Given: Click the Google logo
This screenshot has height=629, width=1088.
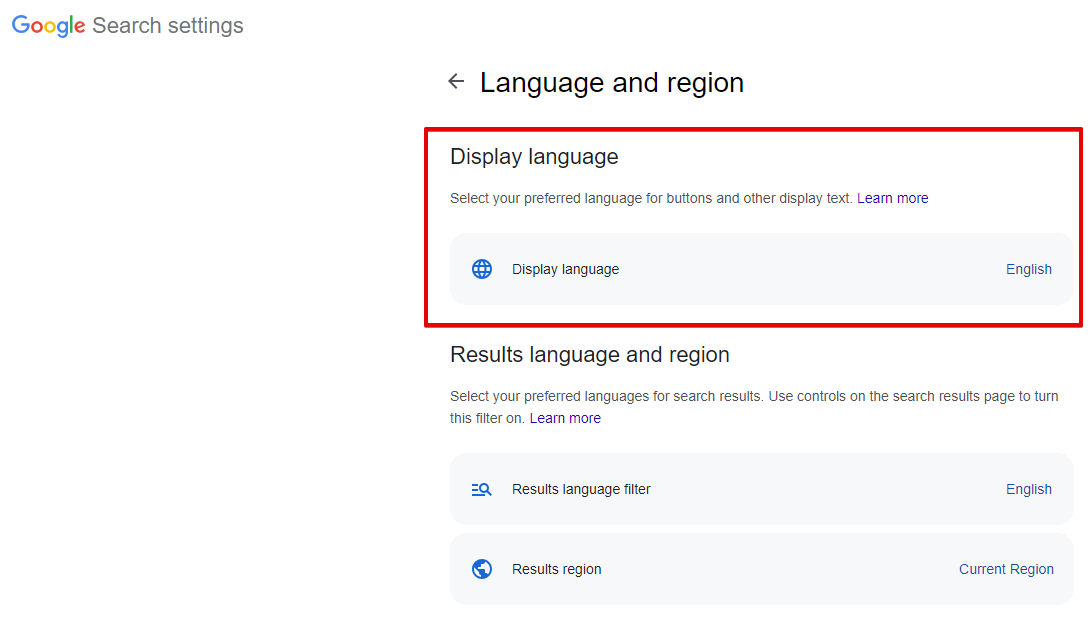Looking at the screenshot, I should pos(47,25).
